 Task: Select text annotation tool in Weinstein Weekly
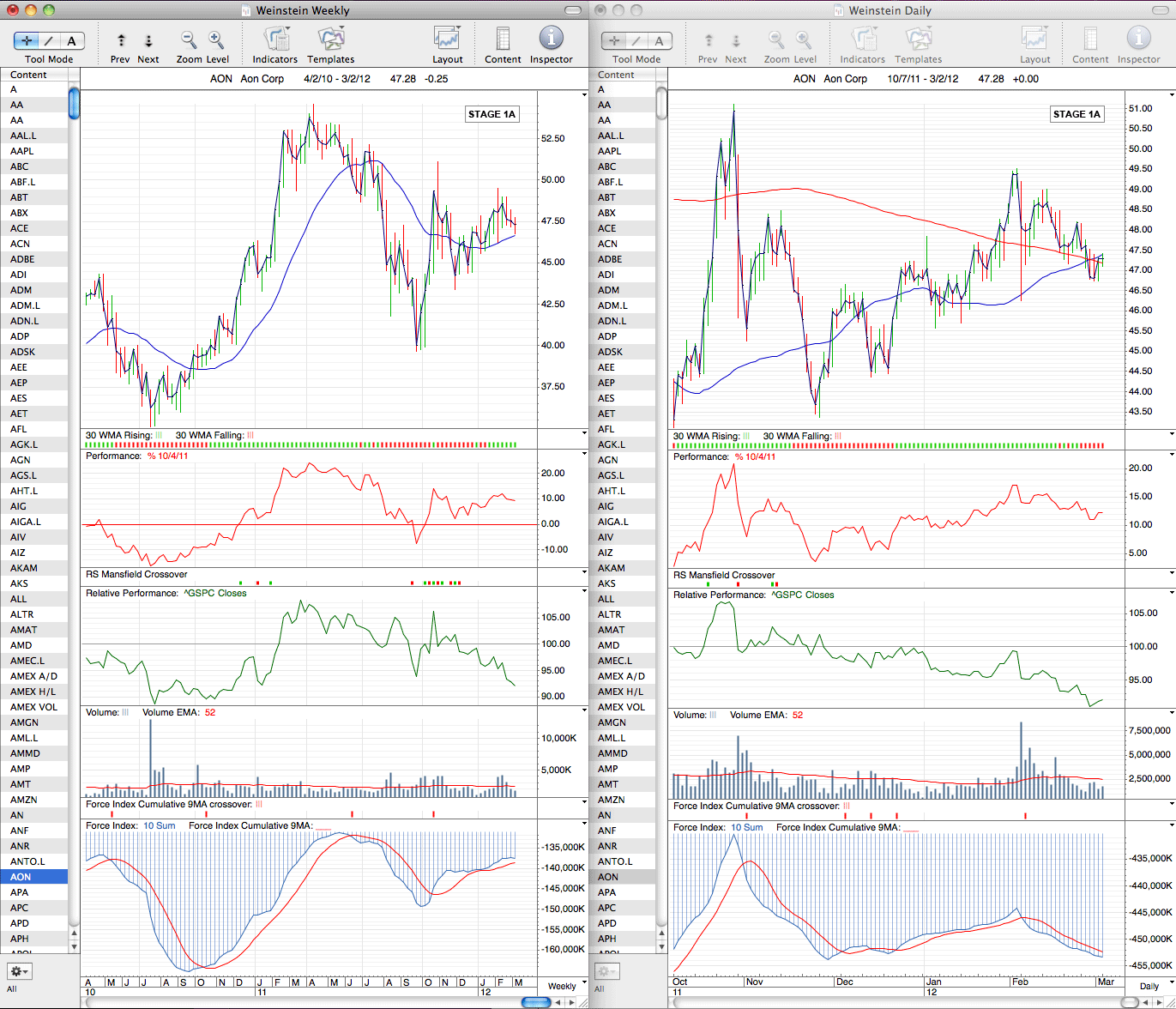tap(72, 40)
